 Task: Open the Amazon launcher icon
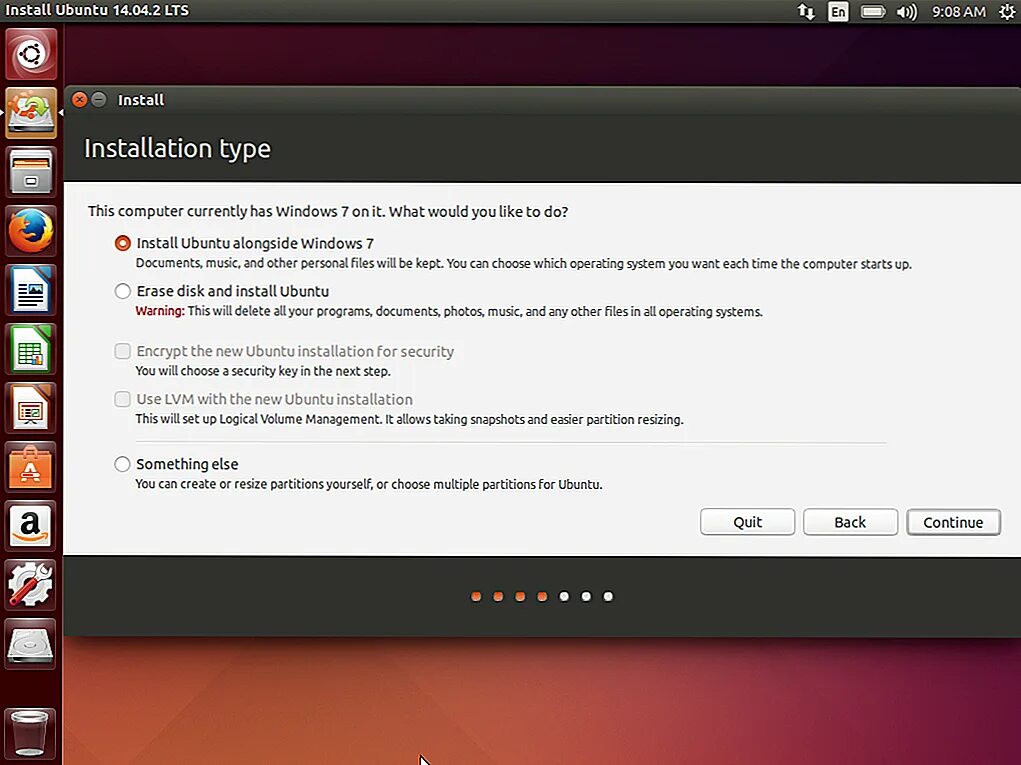31,526
